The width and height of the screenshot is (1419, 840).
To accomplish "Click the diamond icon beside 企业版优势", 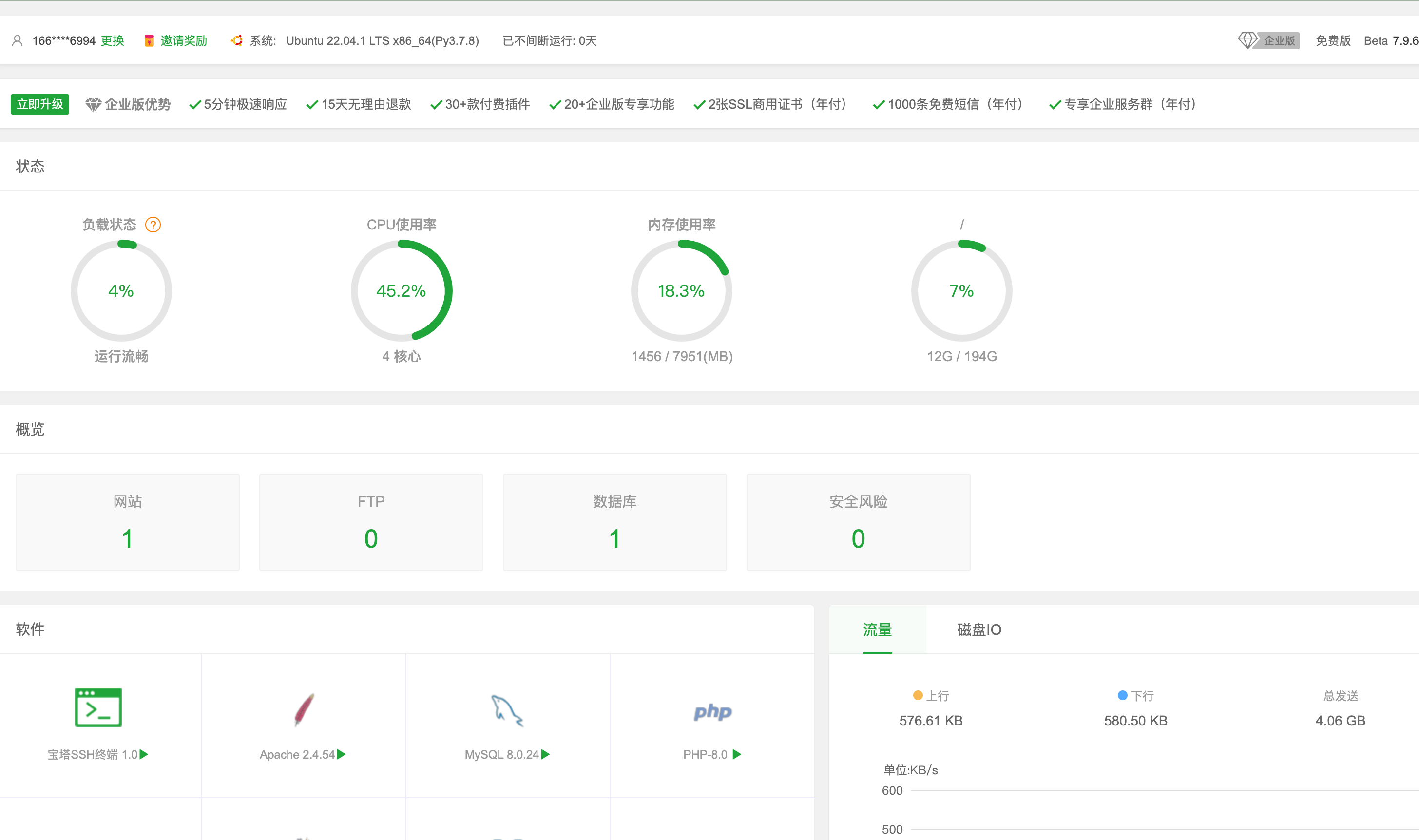I will click(94, 105).
